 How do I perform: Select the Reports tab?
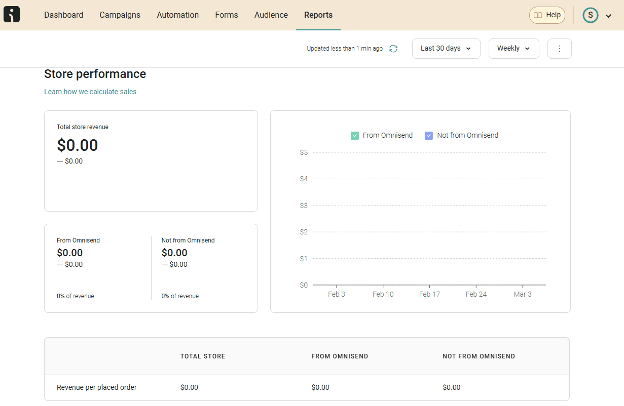318,15
